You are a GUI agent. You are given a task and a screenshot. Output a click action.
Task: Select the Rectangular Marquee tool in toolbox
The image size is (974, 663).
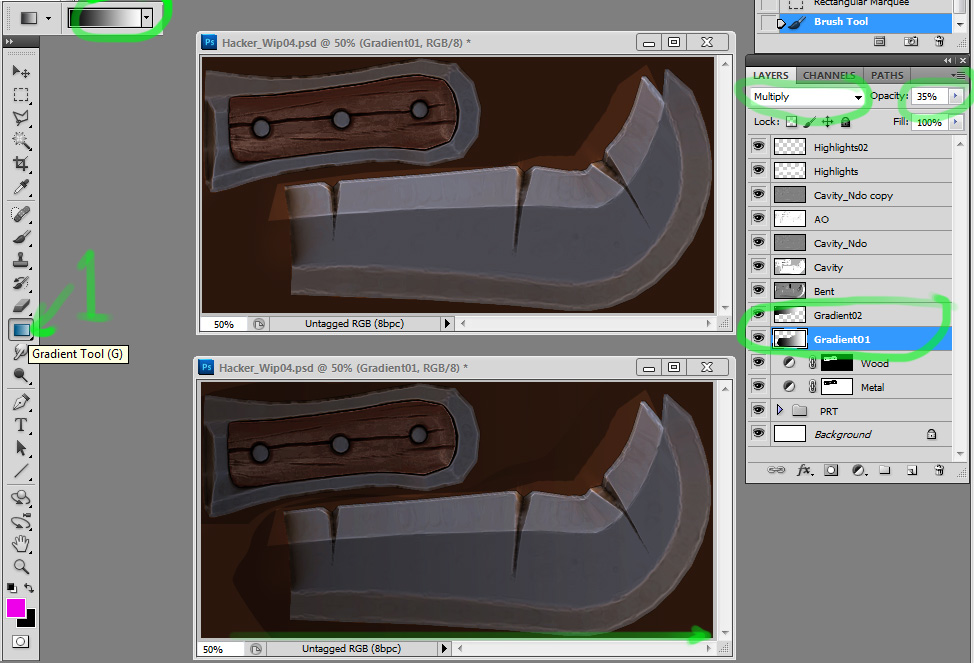click(x=21, y=94)
